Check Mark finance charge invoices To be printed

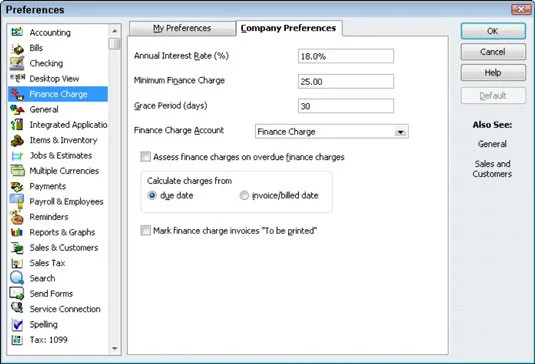[146, 231]
